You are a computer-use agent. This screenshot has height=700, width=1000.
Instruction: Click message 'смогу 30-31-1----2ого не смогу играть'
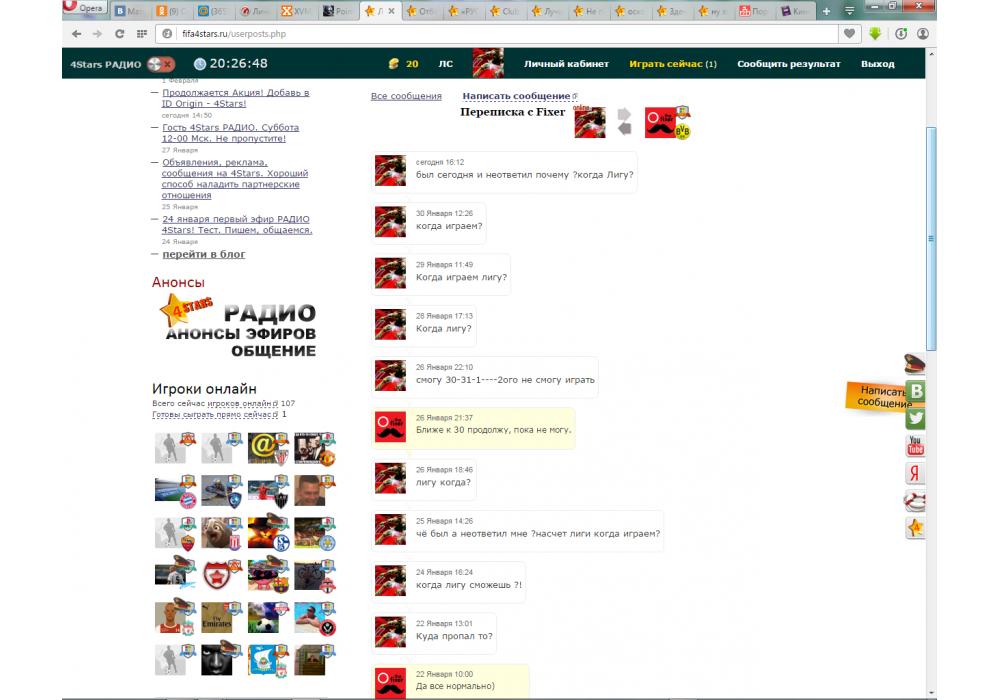click(x=505, y=380)
